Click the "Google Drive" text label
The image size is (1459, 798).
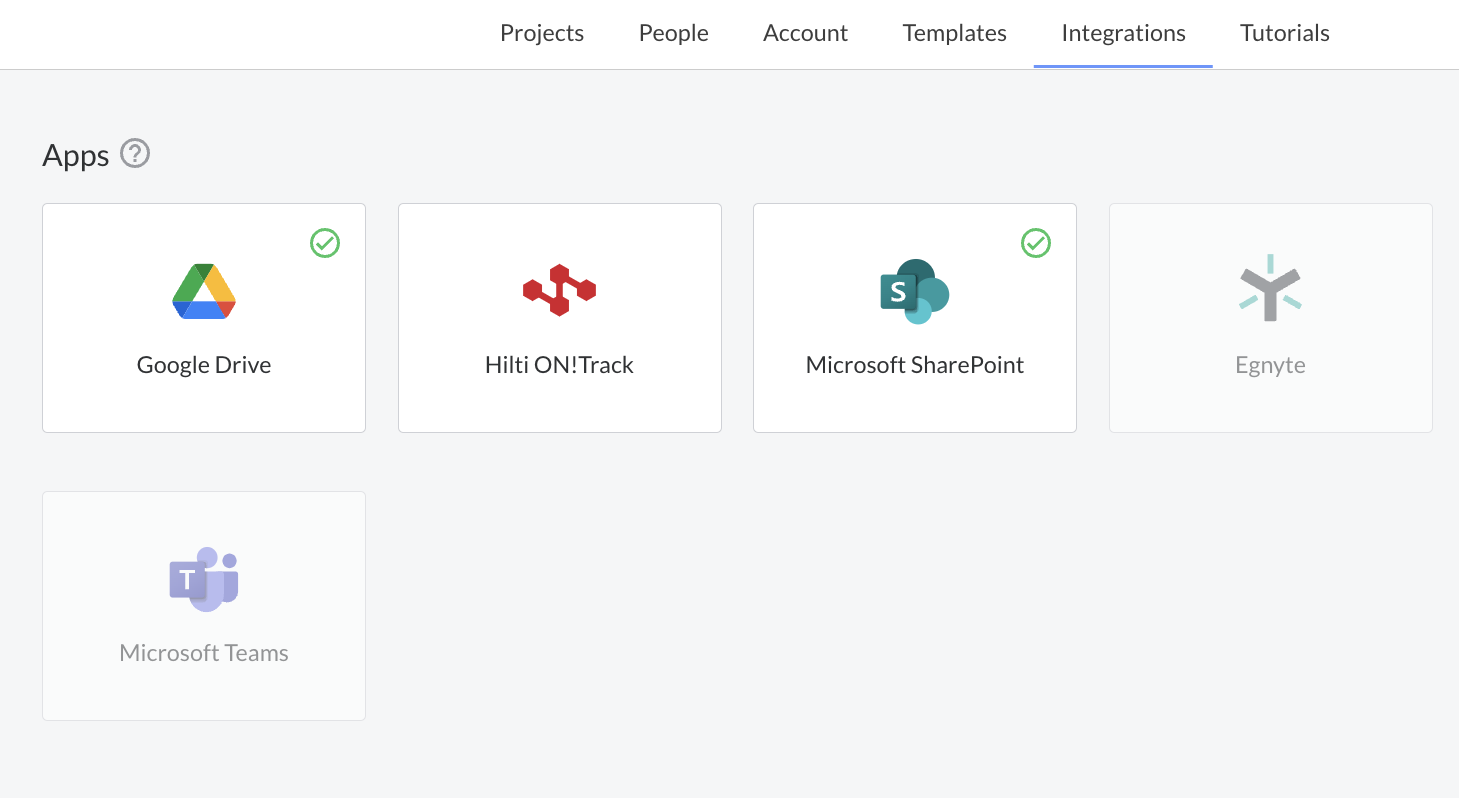(x=204, y=365)
